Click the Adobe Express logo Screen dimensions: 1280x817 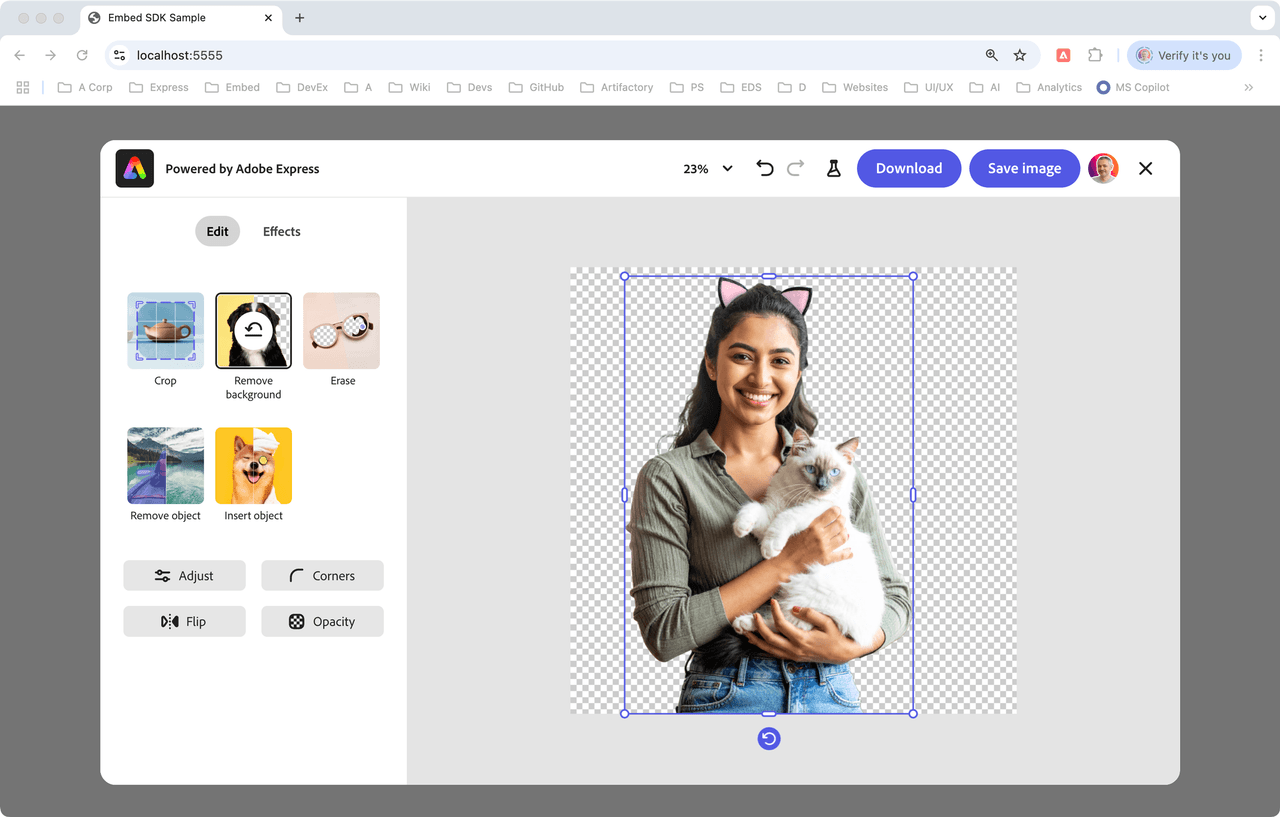(135, 169)
